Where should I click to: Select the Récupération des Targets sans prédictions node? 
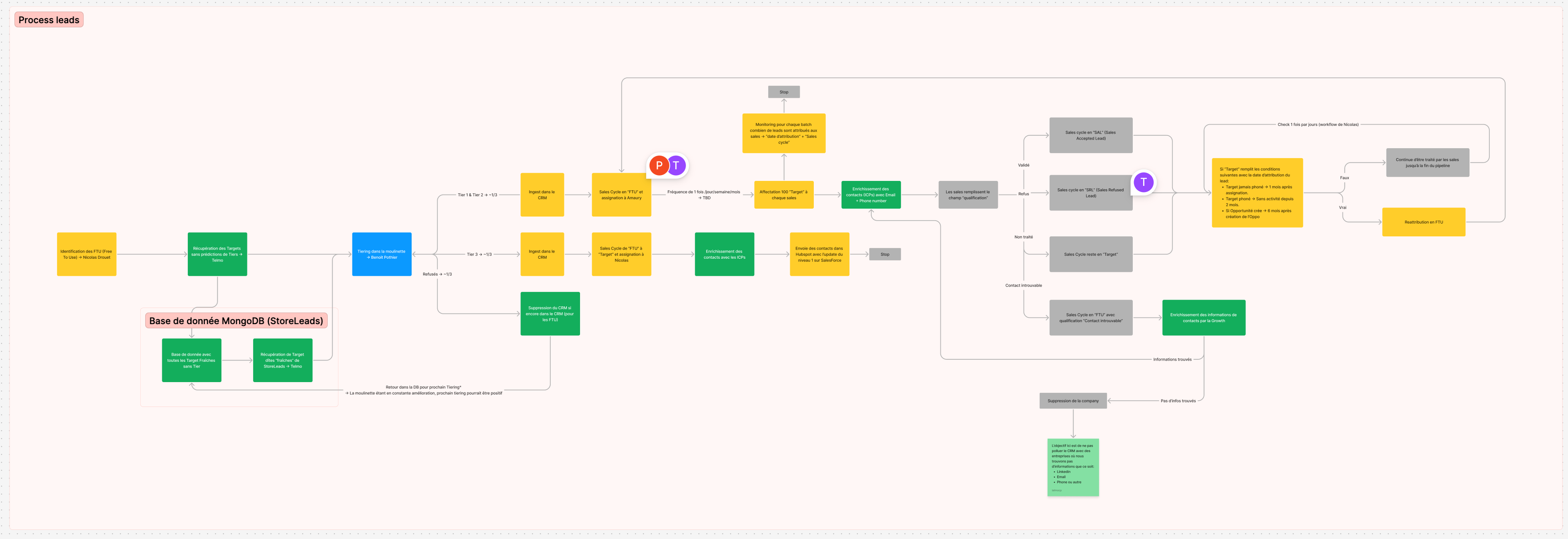click(x=217, y=254)
